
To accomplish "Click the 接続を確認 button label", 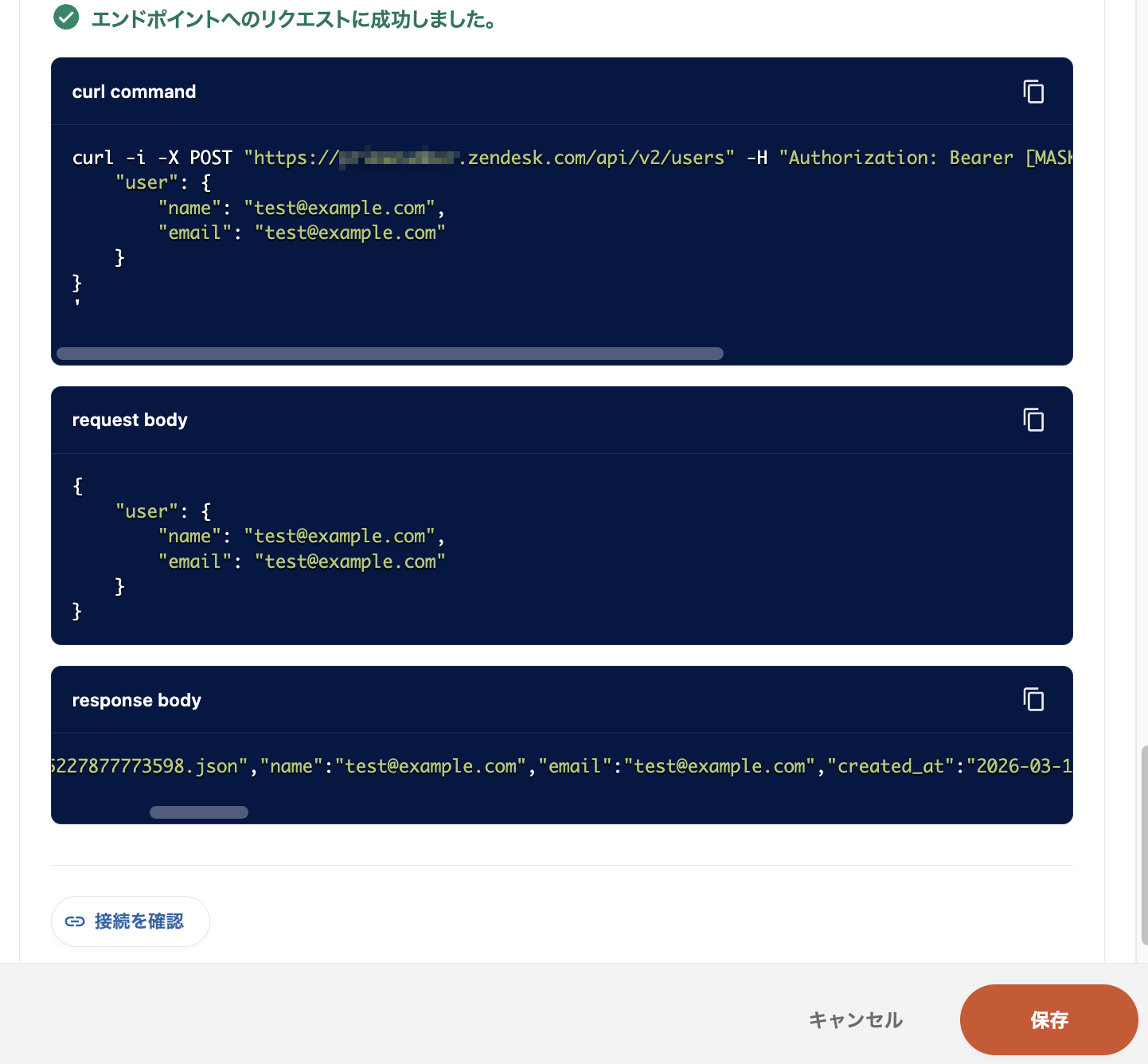I will 139,921.
